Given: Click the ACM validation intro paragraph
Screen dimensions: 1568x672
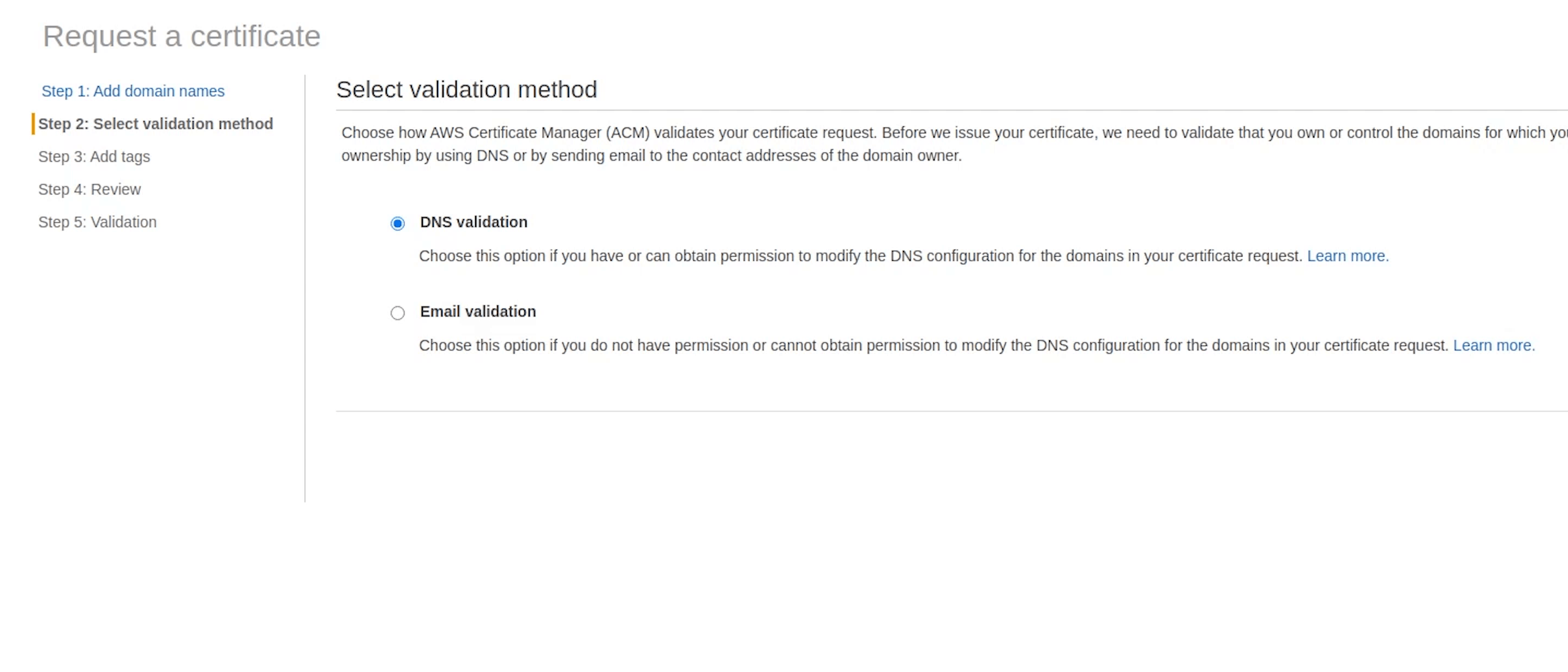Looking at the screenshot, I should point(954,144).
